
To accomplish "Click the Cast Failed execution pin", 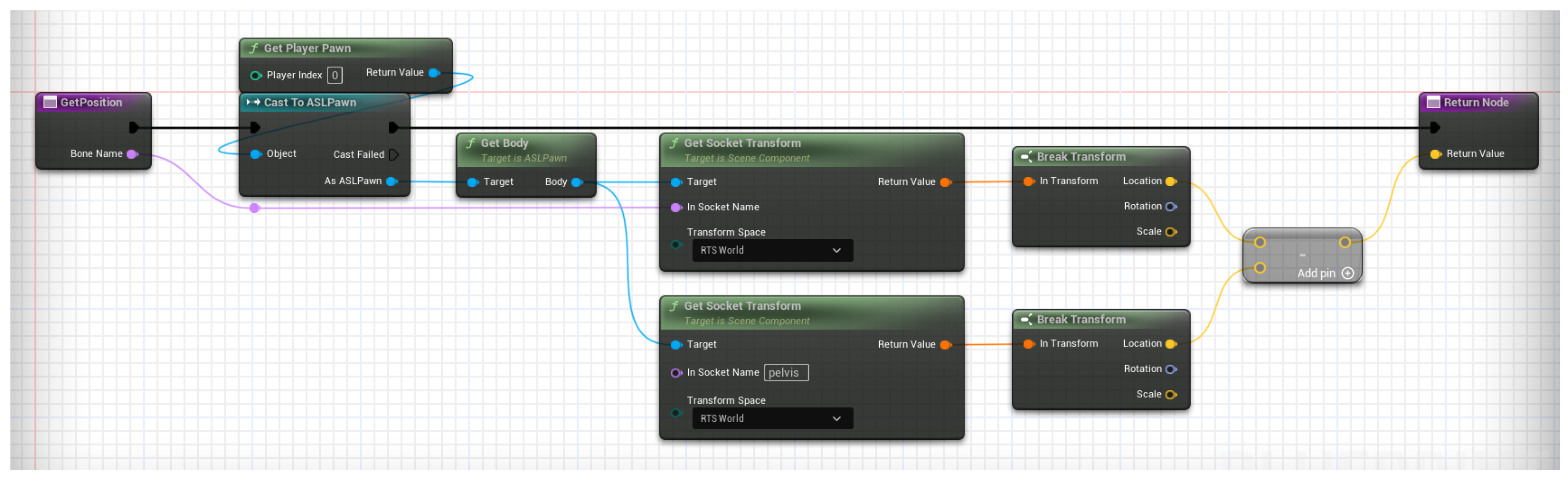I will pos(393,155).
